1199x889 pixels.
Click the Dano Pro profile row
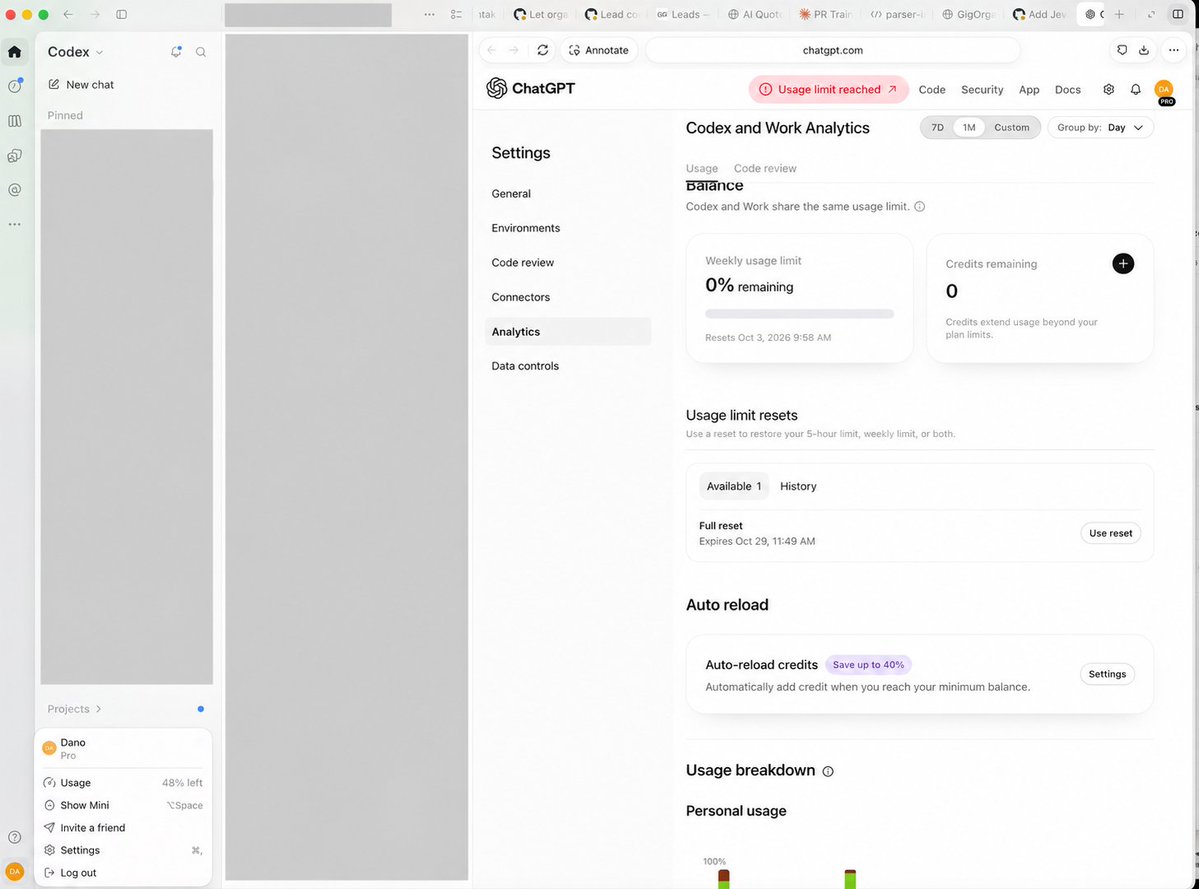point(123,748)
